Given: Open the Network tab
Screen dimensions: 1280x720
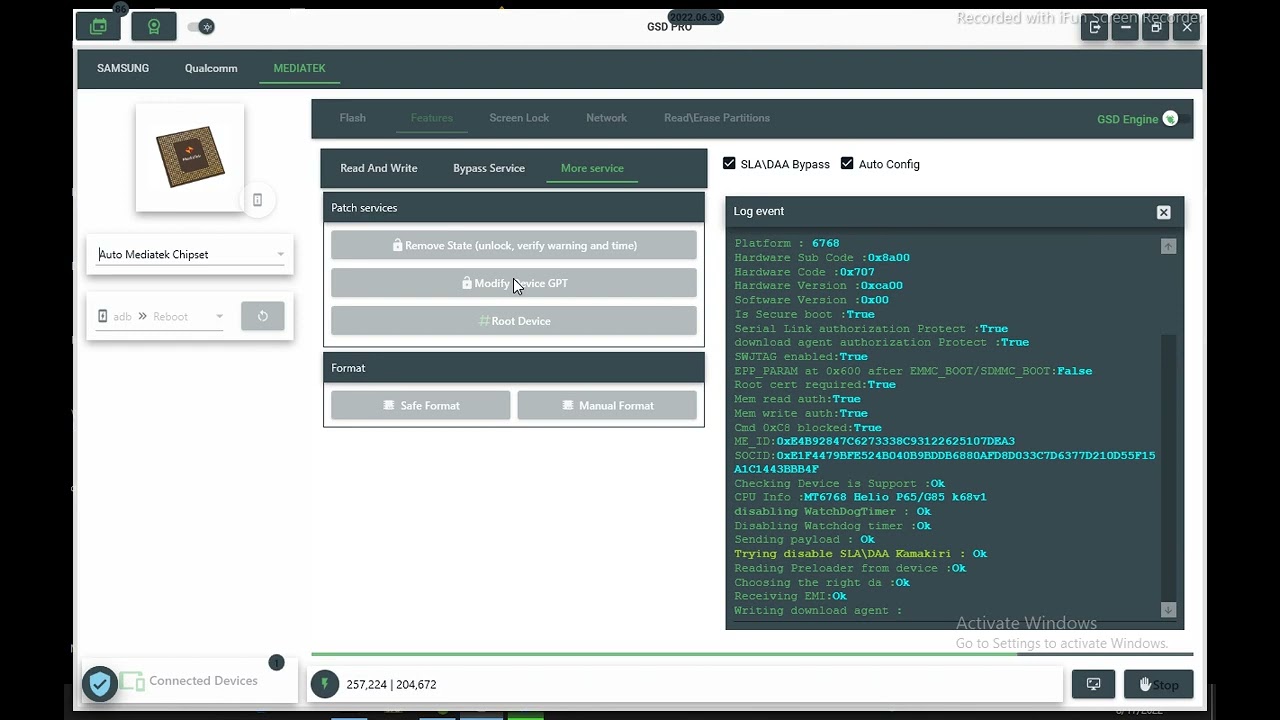Looking at the screenshot, I should point(606,118).
